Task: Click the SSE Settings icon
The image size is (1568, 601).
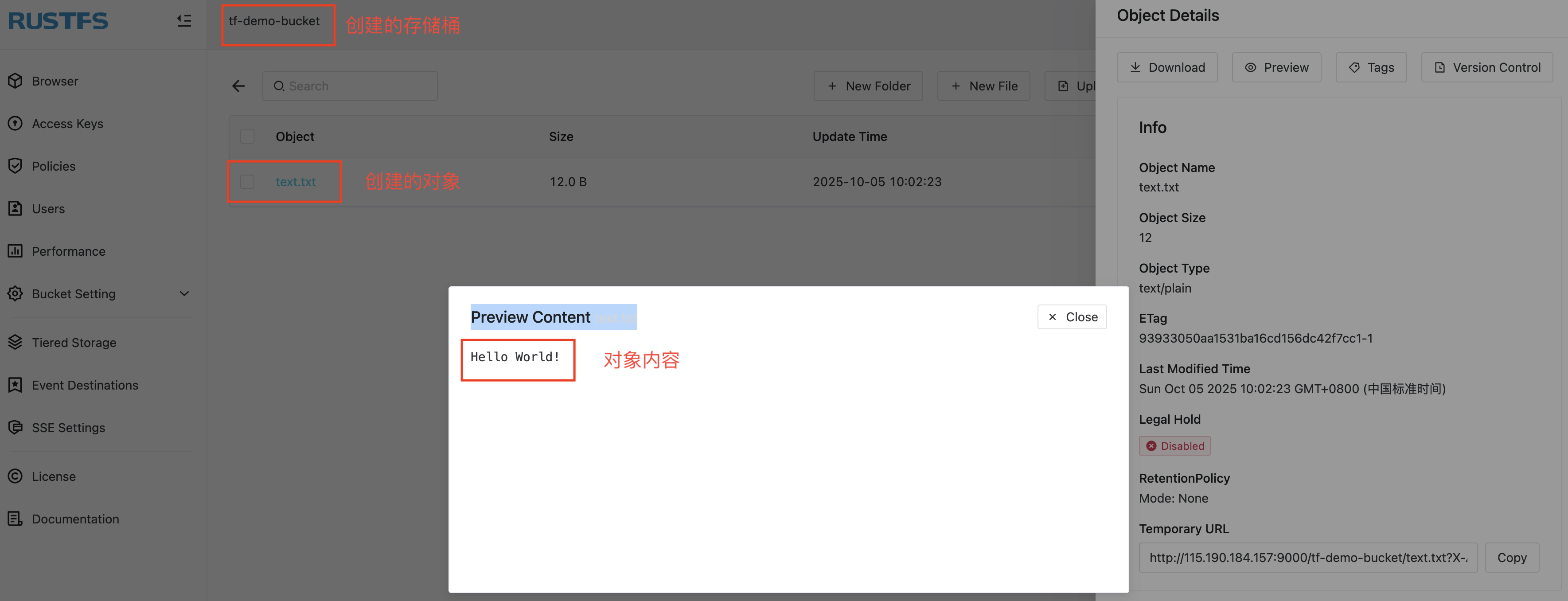Action: [x=15, y=427]
